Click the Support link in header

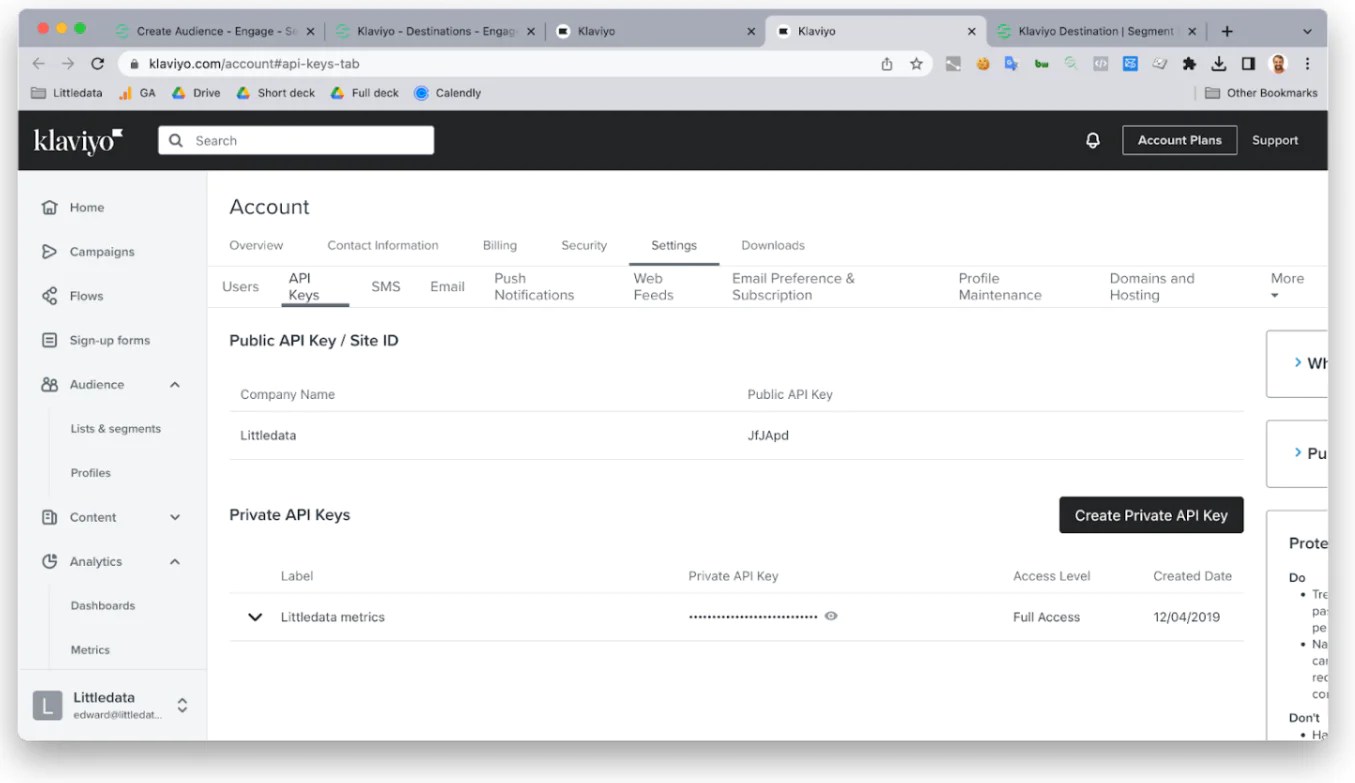(1275, 141)
